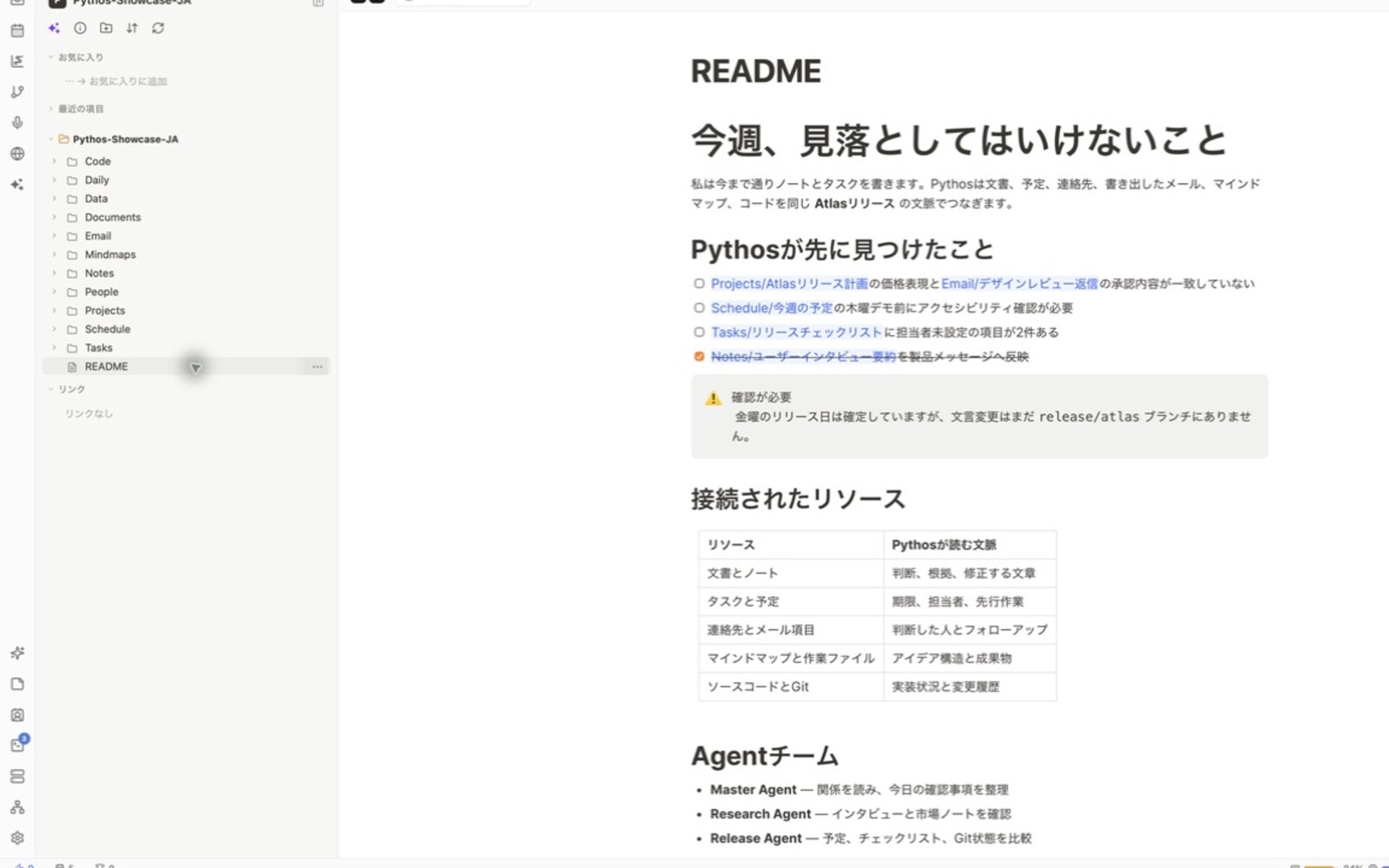Expand the Email folder chevron
Image resolution: width=1389 pixels, height=868 pixels.
[x=54, y=236]
